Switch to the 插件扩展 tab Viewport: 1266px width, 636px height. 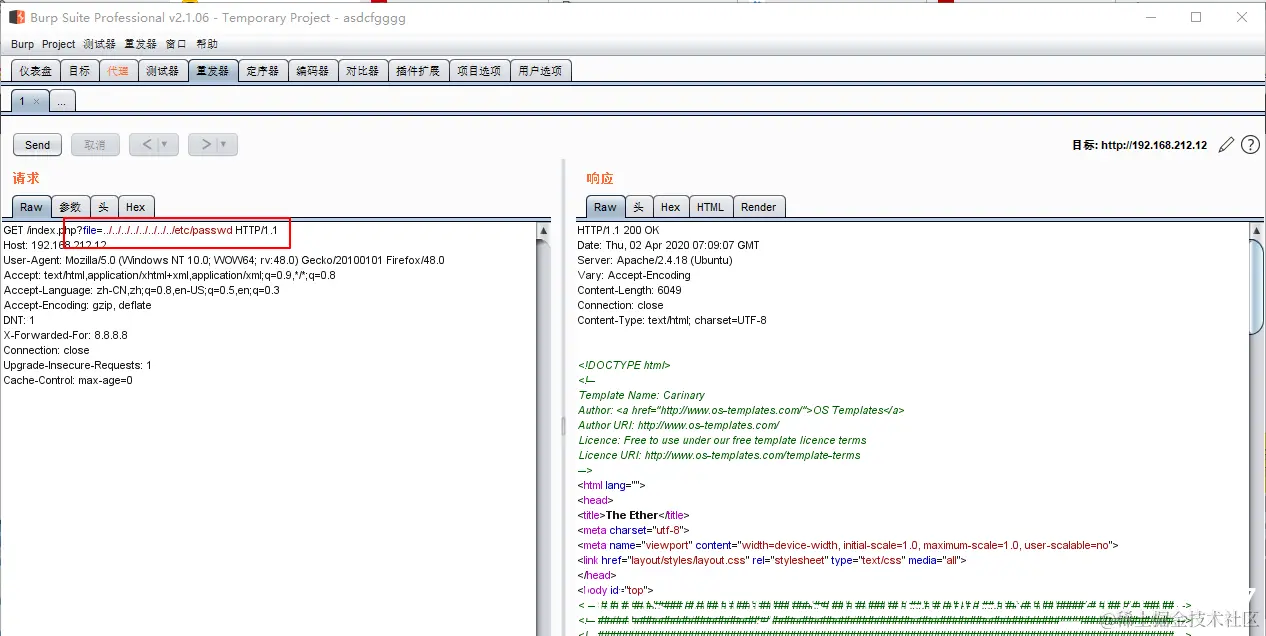tap(418, 71)
